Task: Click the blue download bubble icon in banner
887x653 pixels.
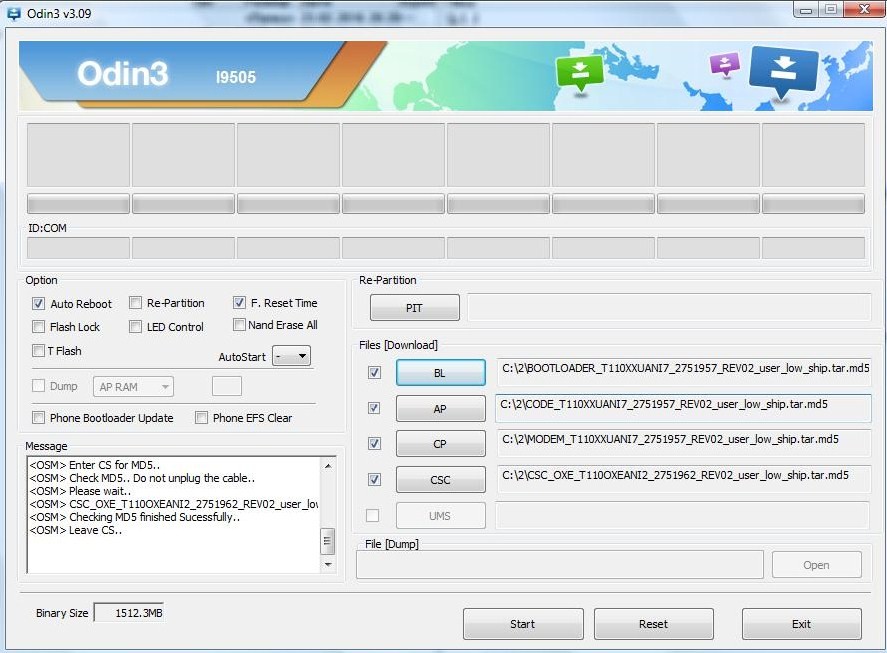Action: 783,70
